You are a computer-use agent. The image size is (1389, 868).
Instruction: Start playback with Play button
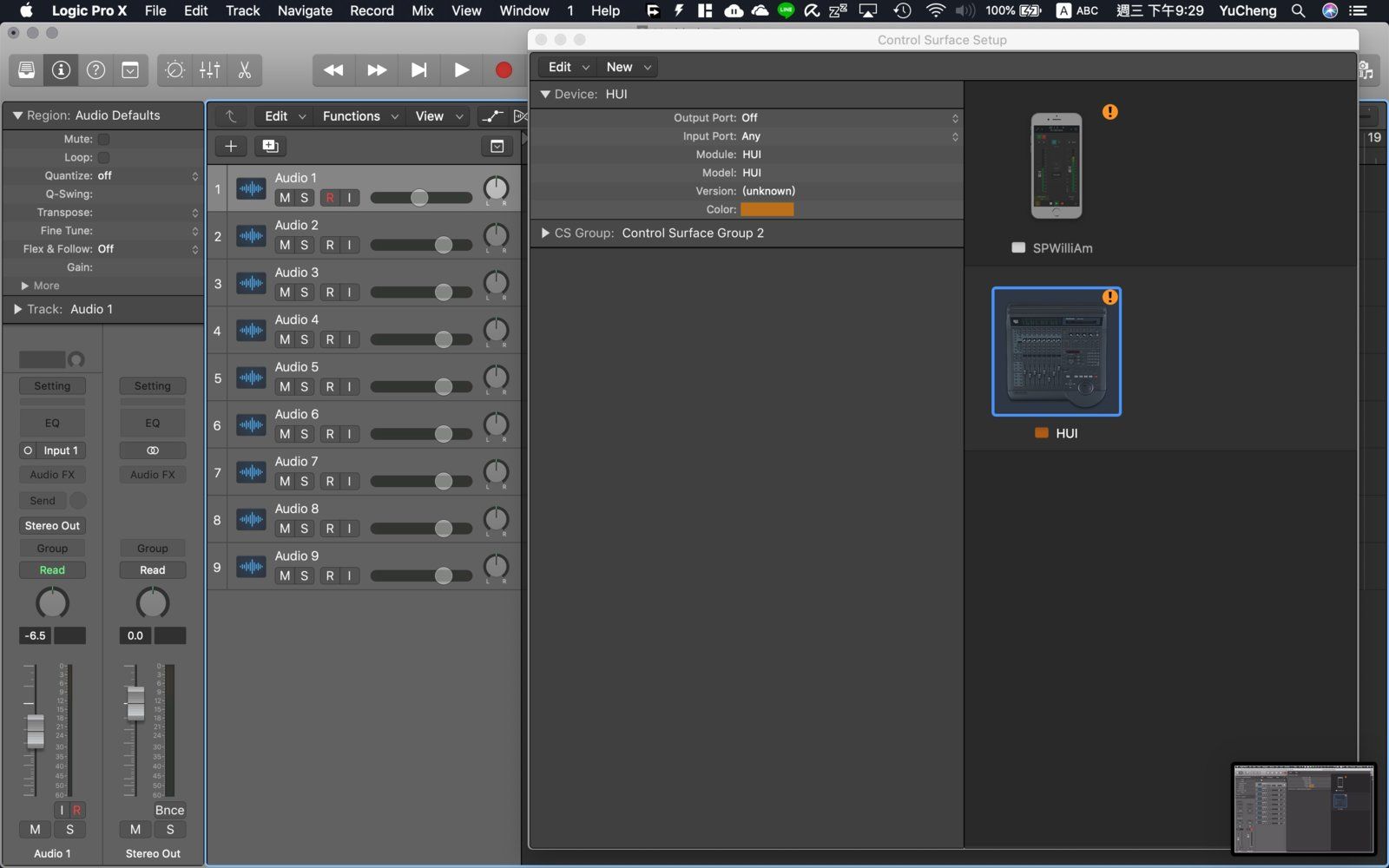462,70
